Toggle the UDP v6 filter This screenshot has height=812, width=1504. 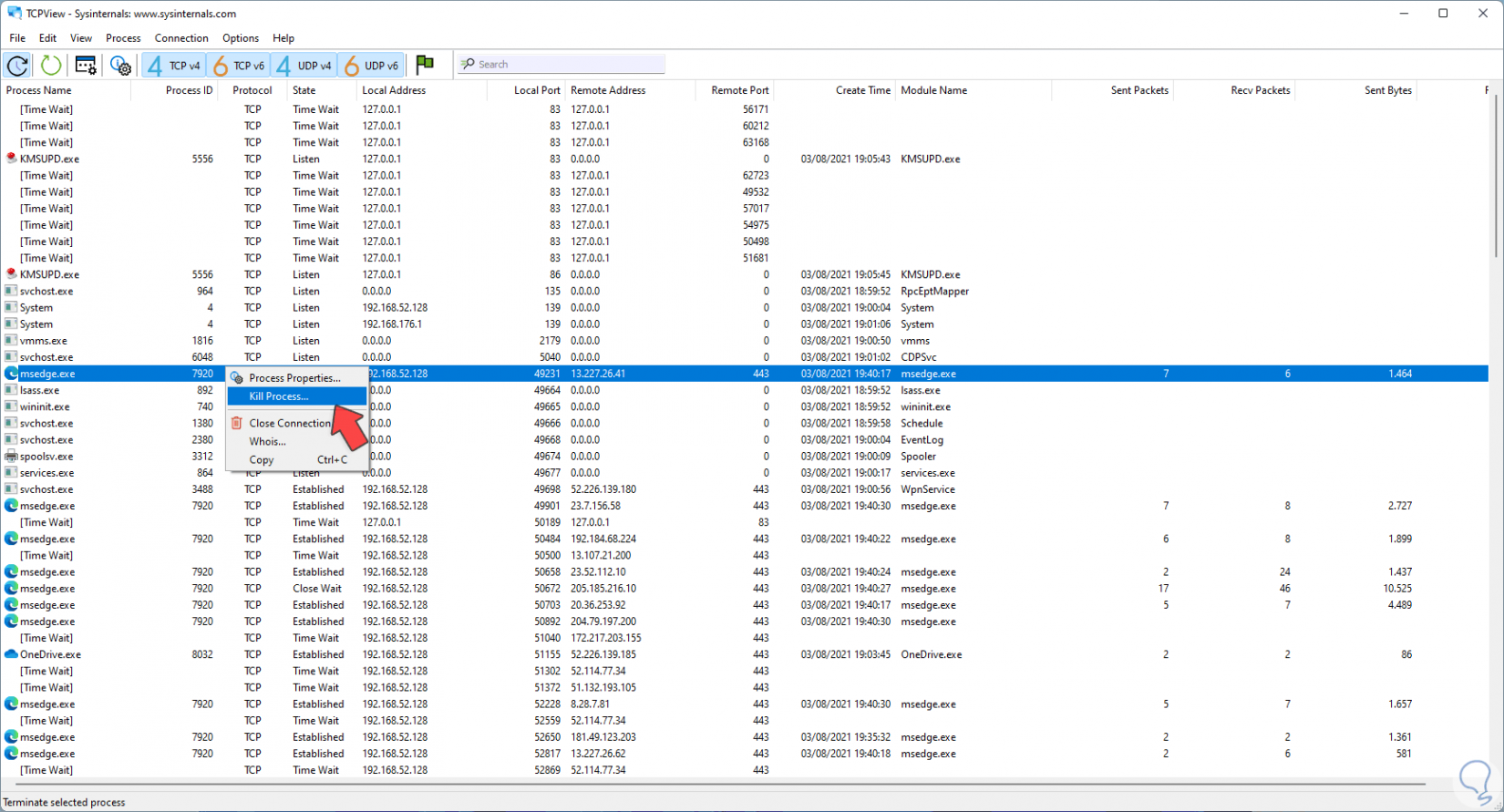tap(371, 66)
